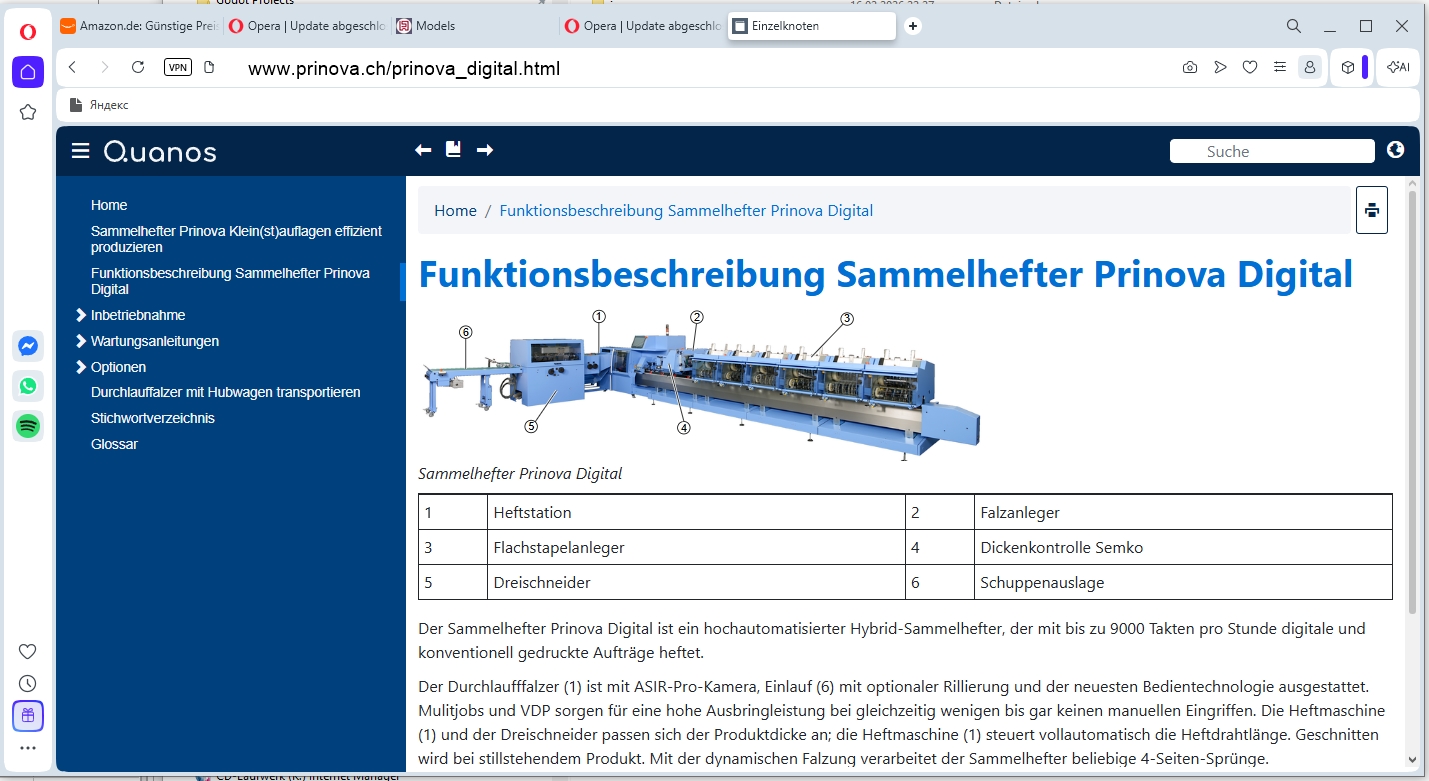Switch to Opera Update tab between Amazon and Models
Viewport: 1429px width, 781px height.
306,26
